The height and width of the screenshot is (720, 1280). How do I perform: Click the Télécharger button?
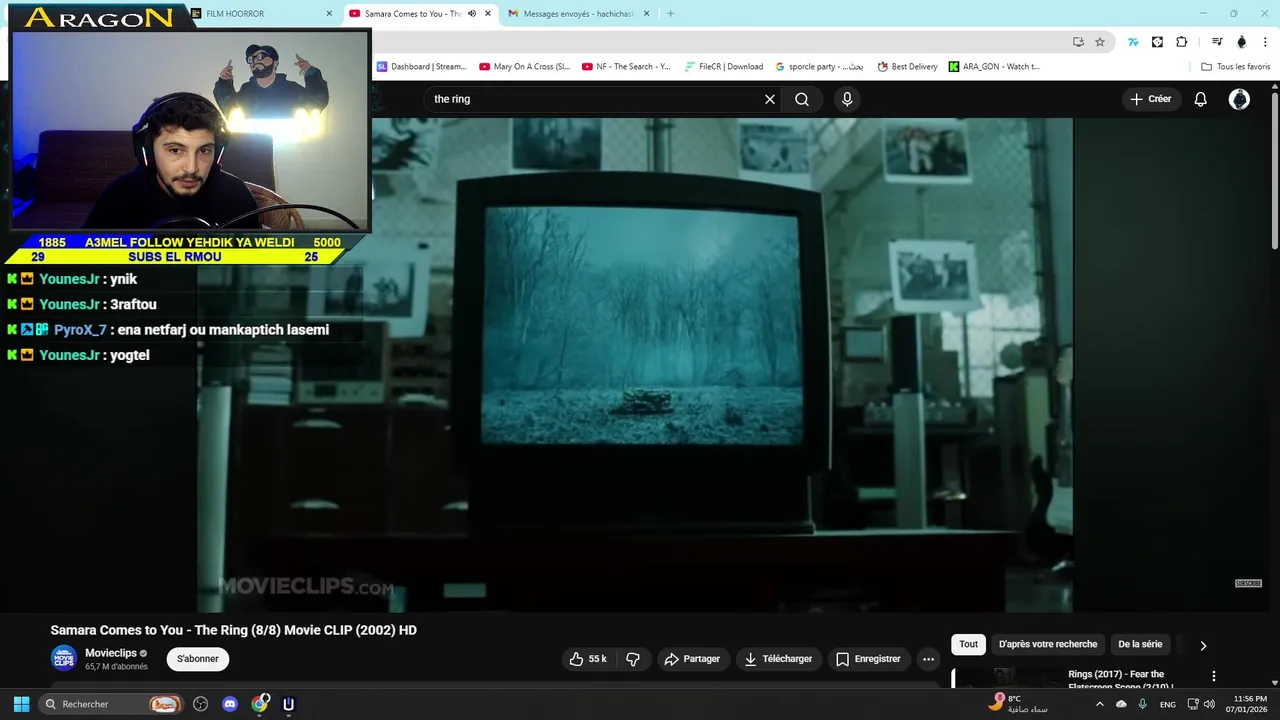[x=778, y=659]
